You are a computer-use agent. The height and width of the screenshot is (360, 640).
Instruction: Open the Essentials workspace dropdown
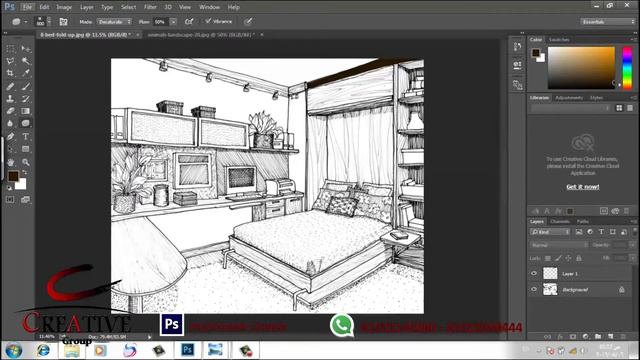pos(608,22)
